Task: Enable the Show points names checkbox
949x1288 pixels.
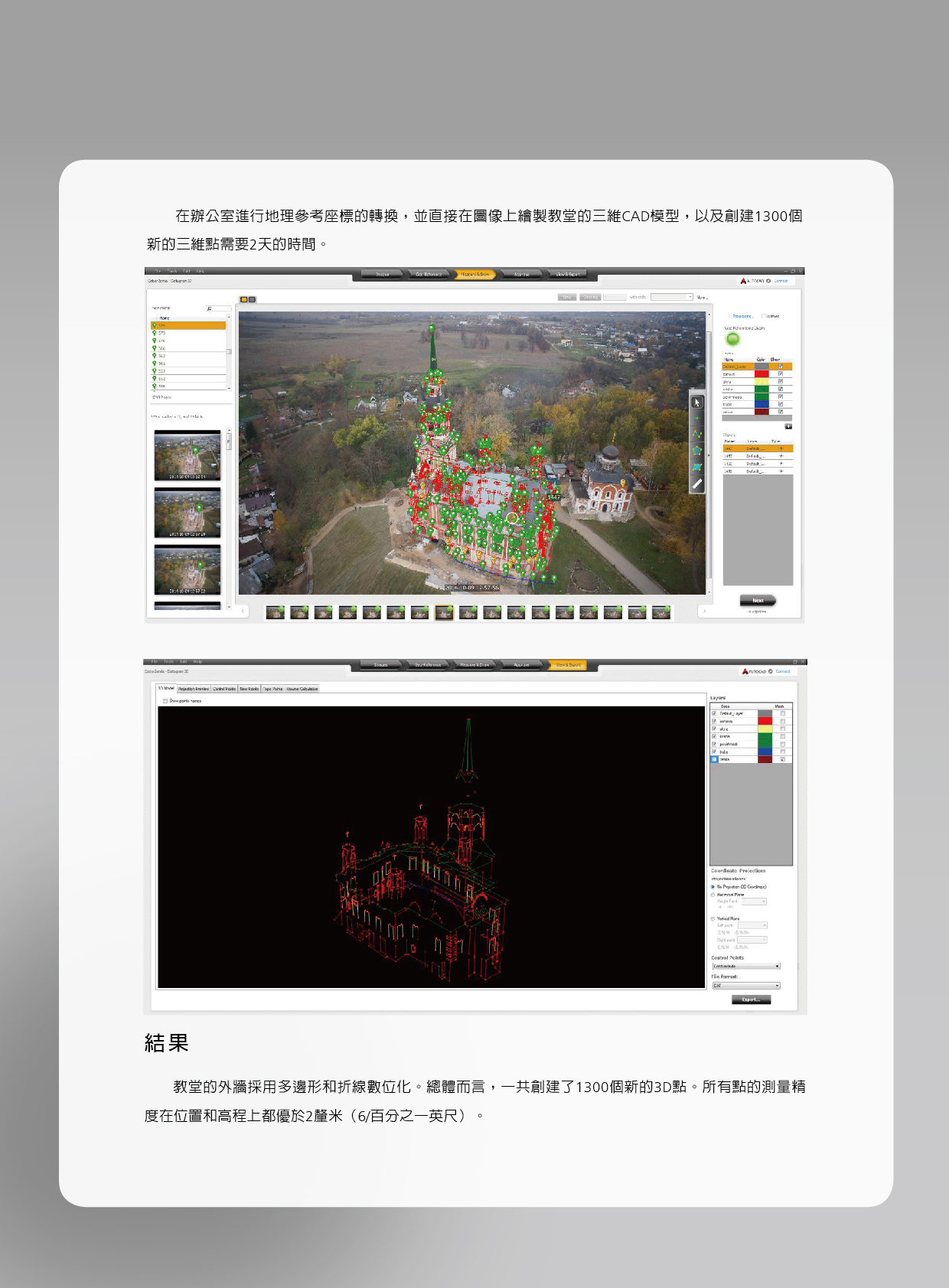Action: point(165,701)
